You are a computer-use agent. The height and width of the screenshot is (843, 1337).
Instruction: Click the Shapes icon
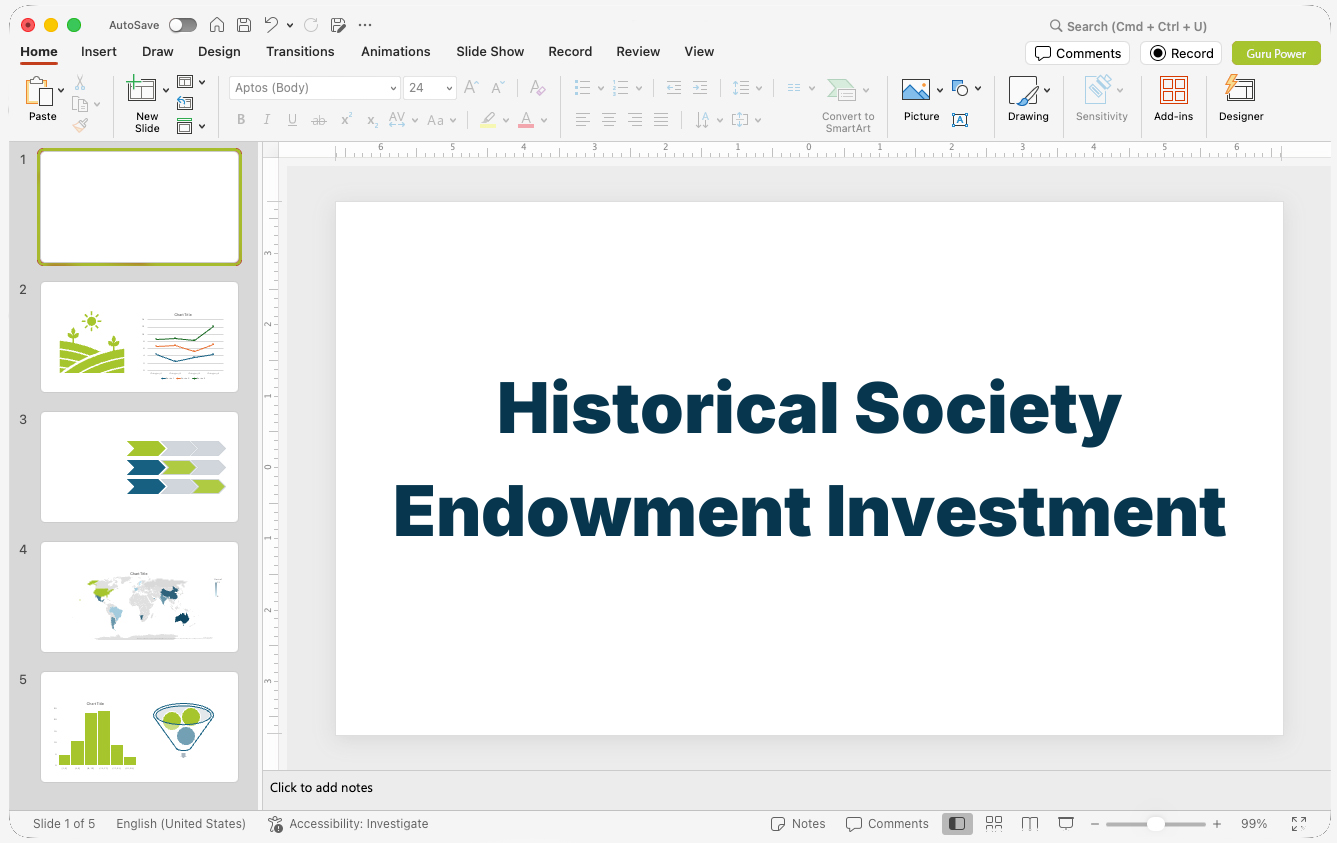(961, 88)
